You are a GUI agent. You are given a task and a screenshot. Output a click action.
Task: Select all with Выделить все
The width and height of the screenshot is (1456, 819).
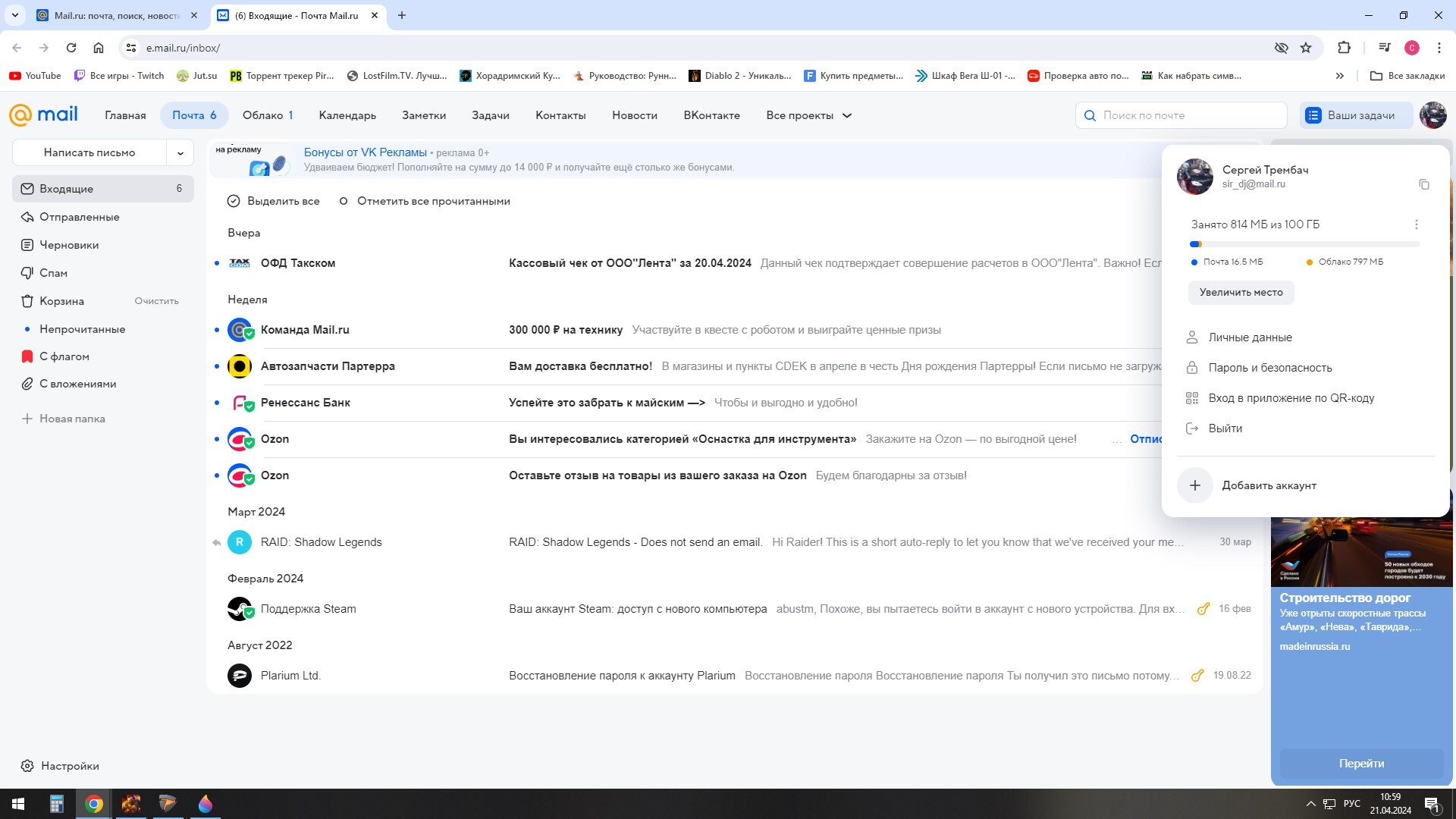tap(274, 201)
